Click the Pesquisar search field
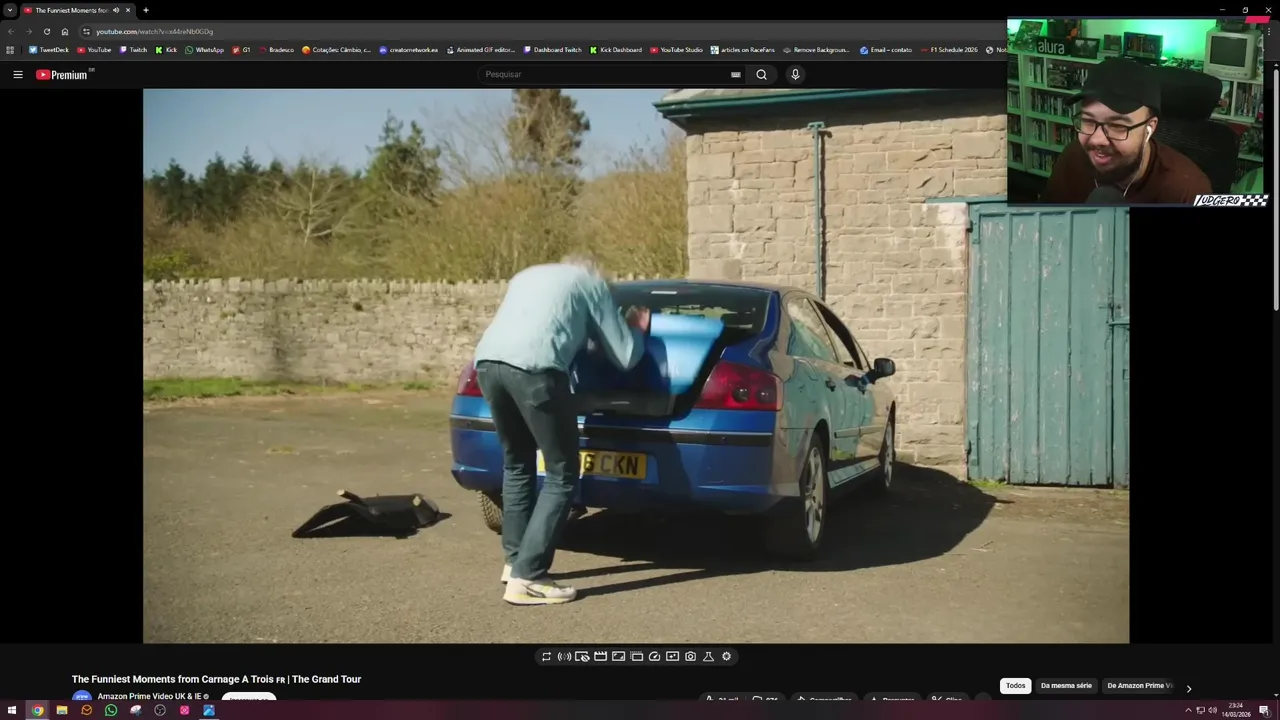The height and width of the screenshot is (720, 1280). (x=605, y=74)
